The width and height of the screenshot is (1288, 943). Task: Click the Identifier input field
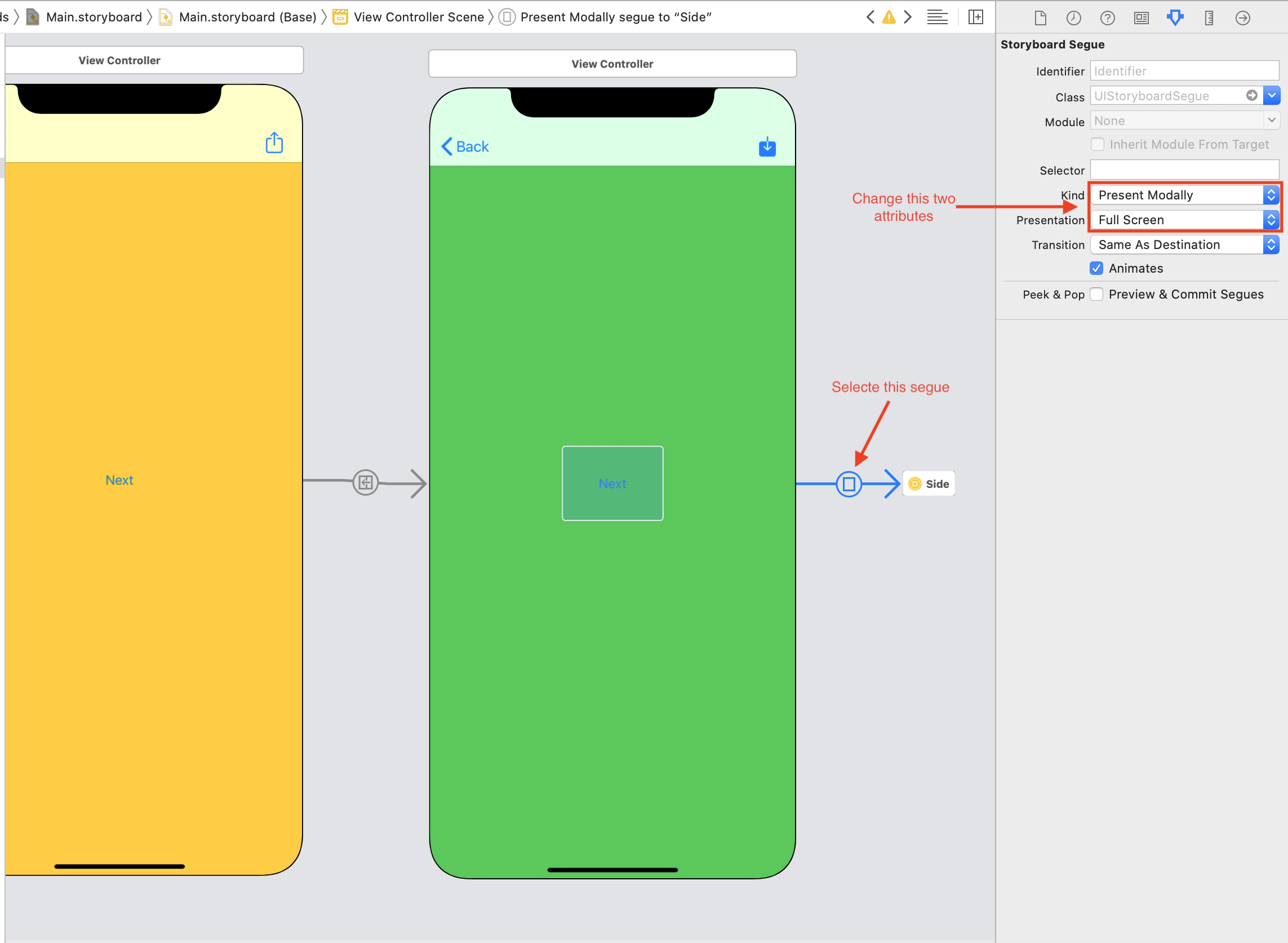(1183, 70)
